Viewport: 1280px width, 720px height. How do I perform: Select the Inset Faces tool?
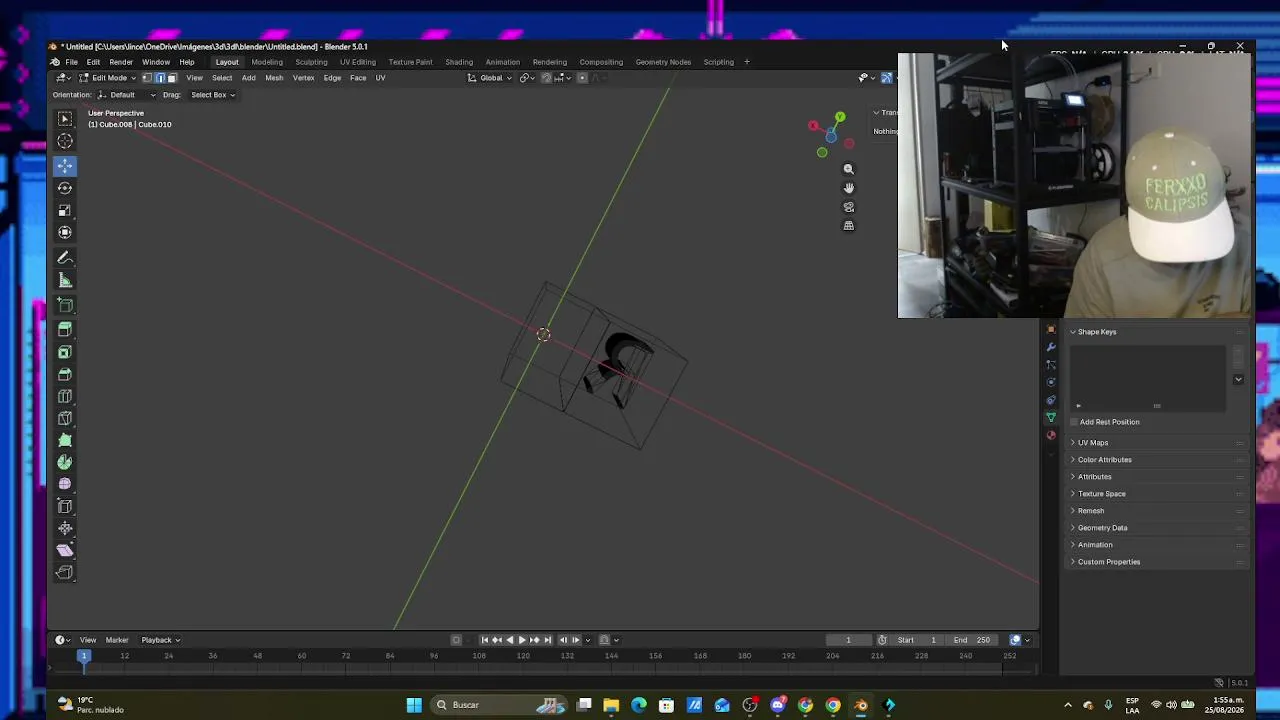[65, 352]
